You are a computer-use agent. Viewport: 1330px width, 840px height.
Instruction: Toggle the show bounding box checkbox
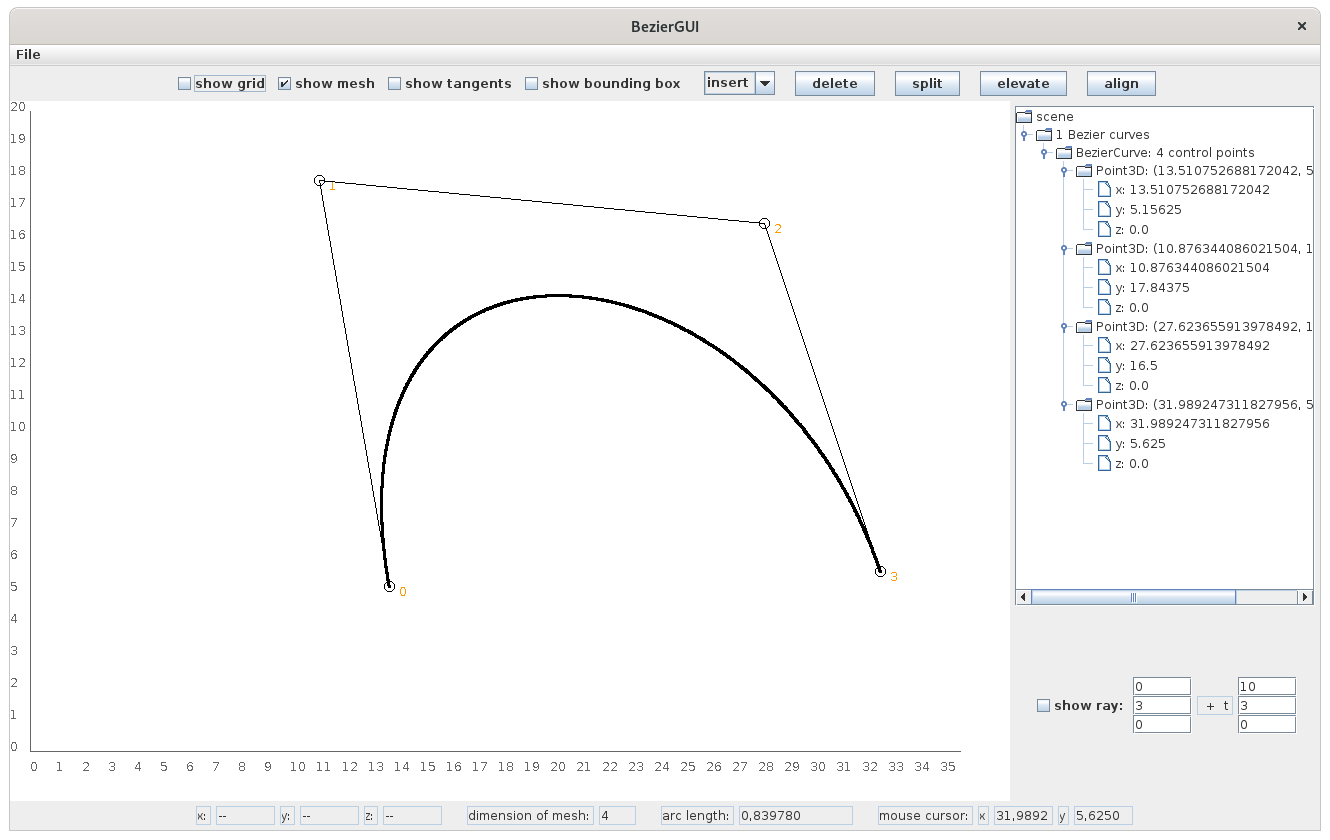[x=531, y=84]
